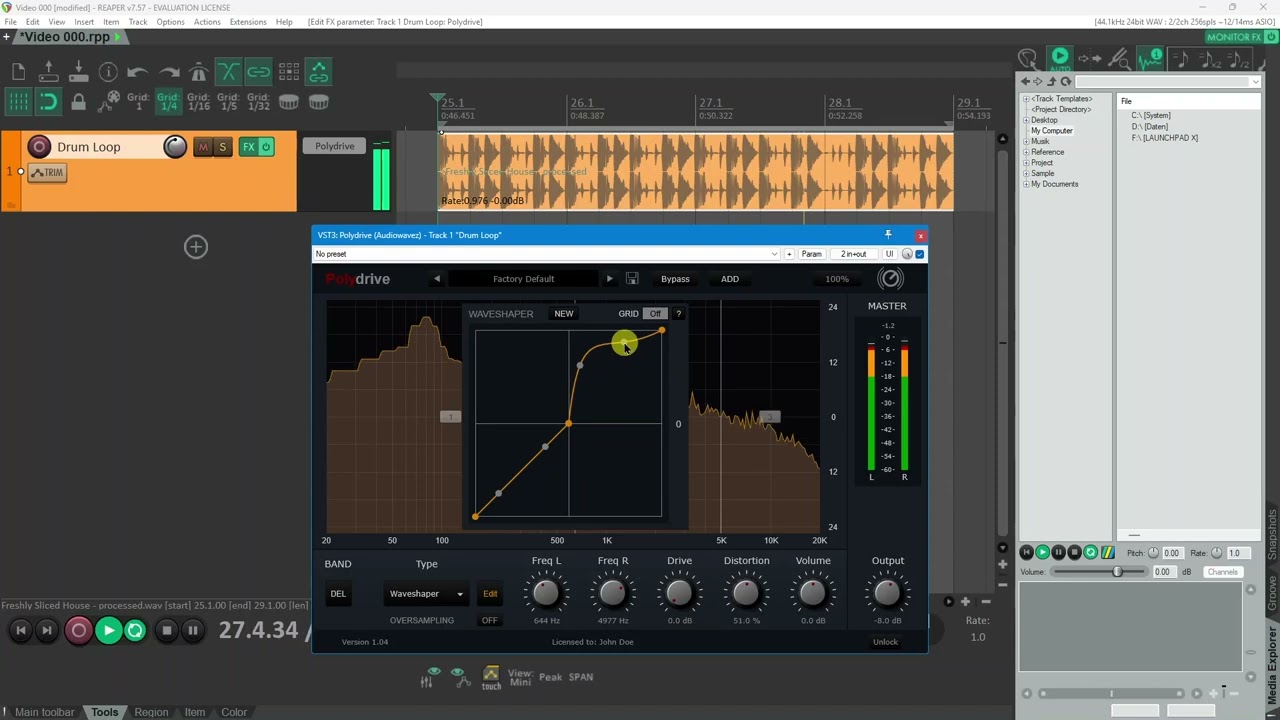Click the Edit button next to Waveshaper type
The image size is (1280, 720).
pyautogui.click(x=490, y=594)
